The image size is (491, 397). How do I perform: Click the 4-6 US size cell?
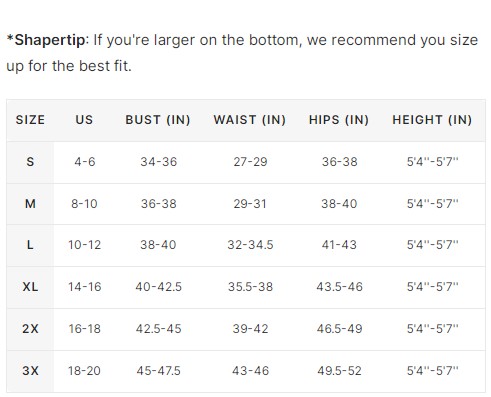click(x=85, y=162)
